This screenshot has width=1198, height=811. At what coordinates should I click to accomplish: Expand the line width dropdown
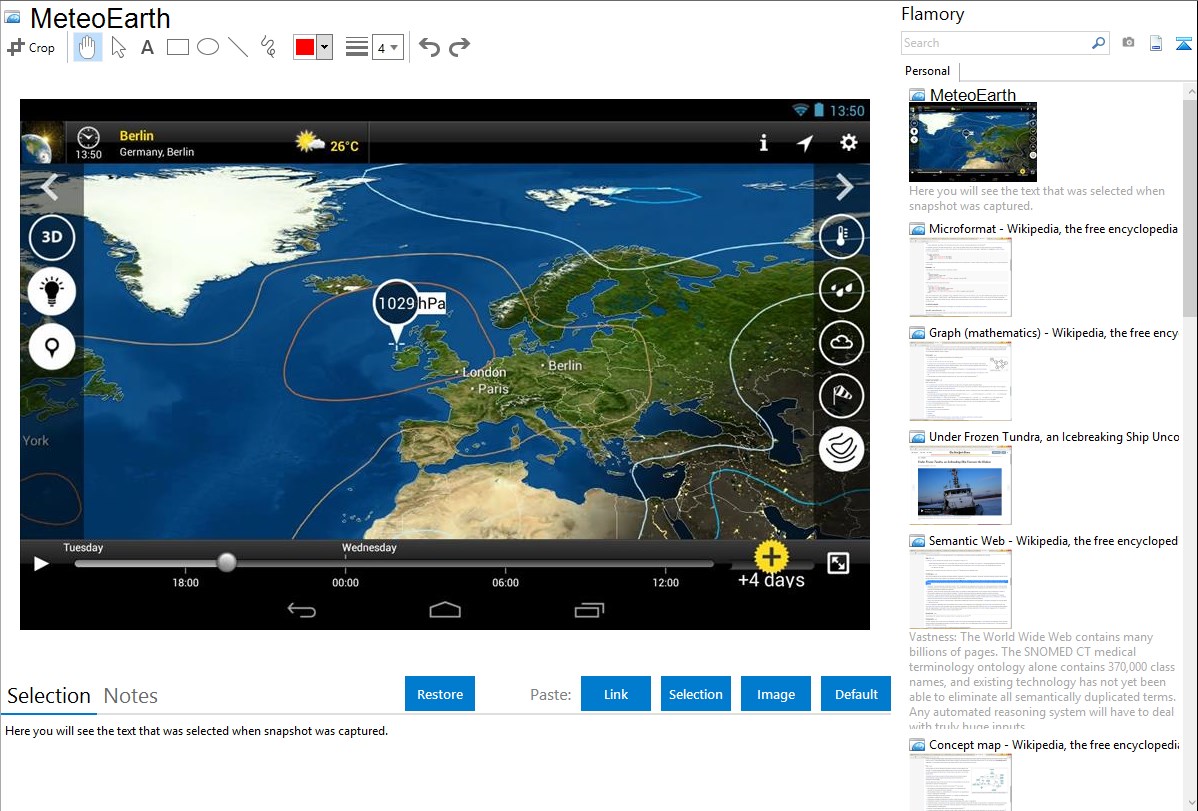(x=388, y=48)
